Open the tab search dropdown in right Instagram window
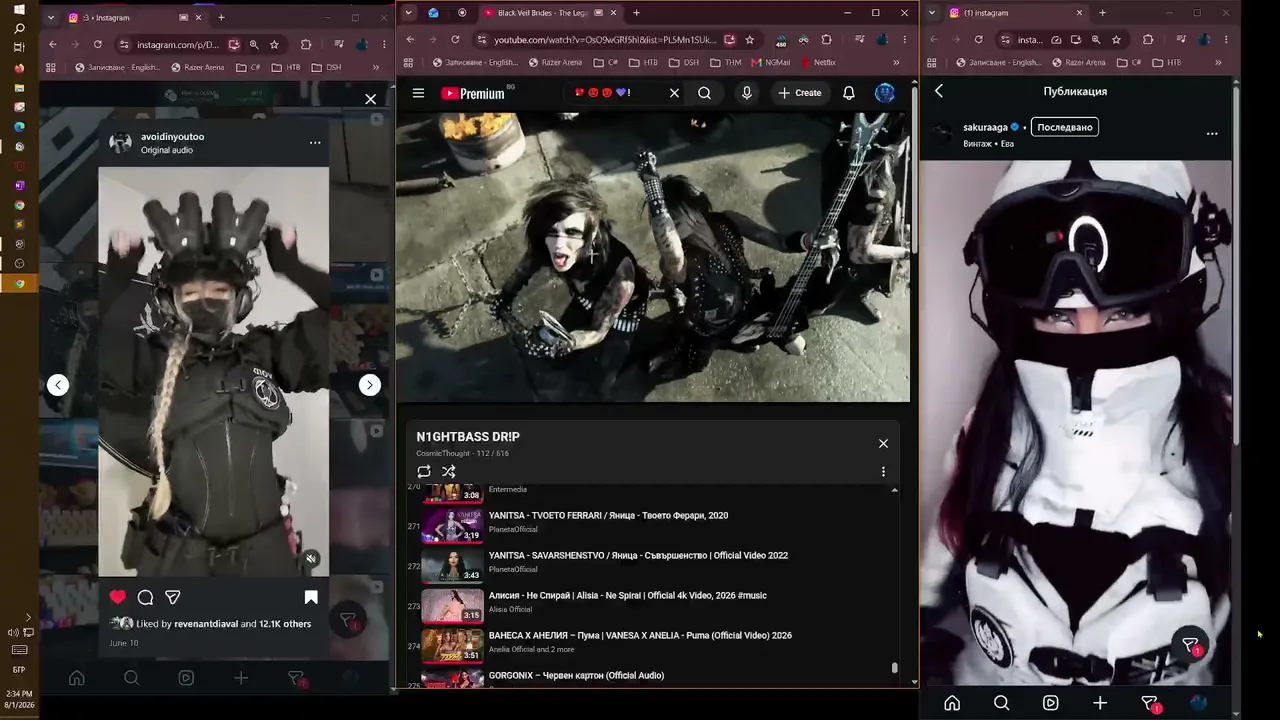The height and width of the screenshot is (720, 1280). [933, 13]
